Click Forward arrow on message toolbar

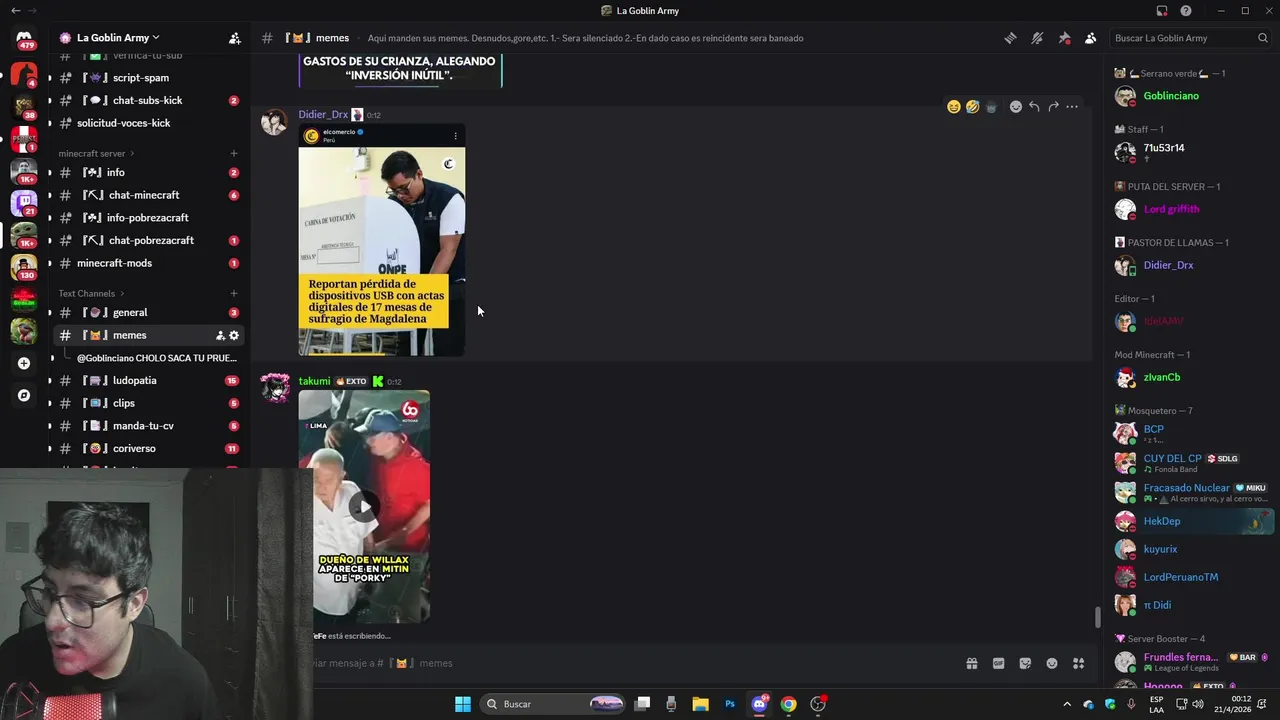[x=1053, y=107]
